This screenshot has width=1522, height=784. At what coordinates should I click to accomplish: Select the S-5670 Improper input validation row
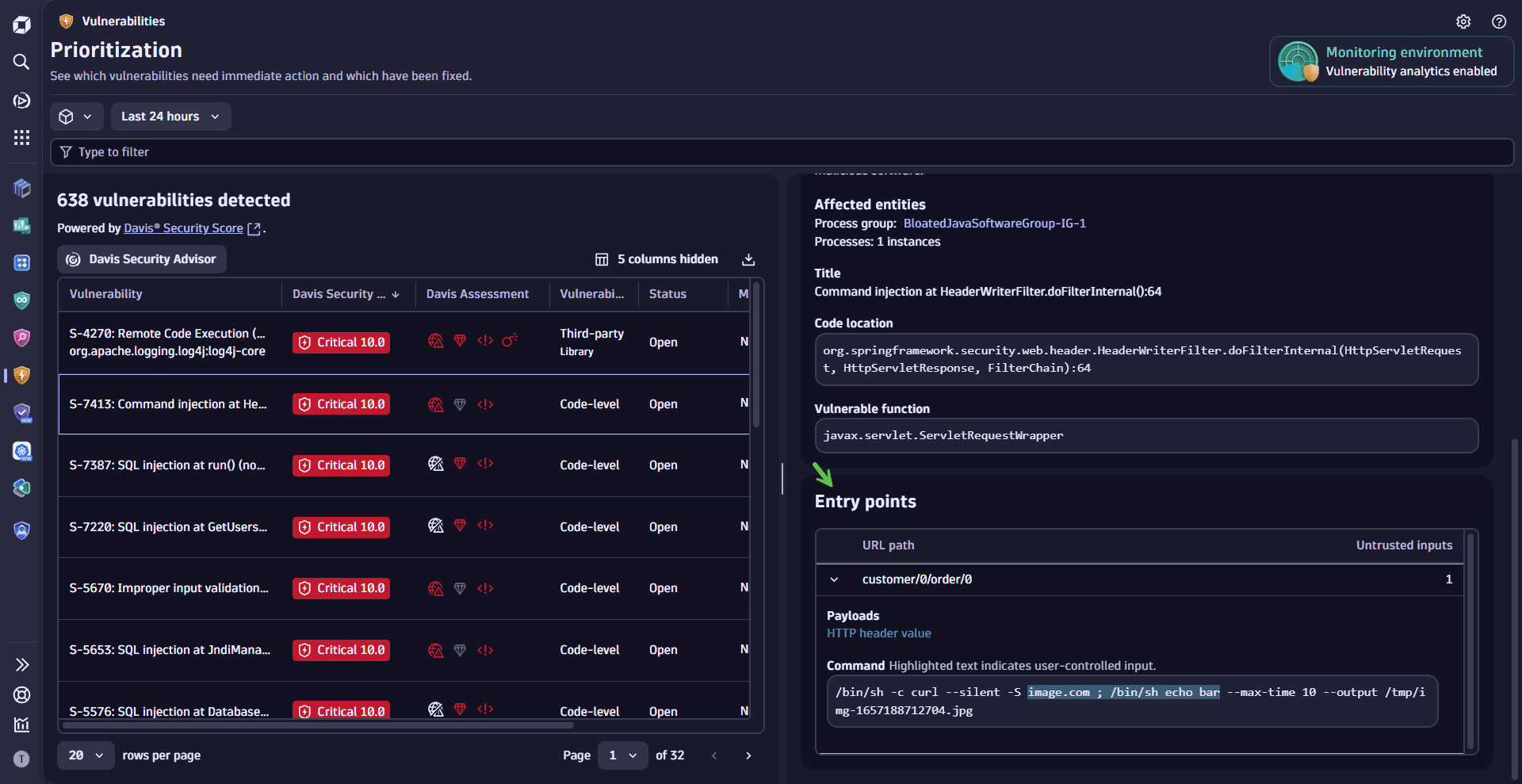[x=403, y=588]
